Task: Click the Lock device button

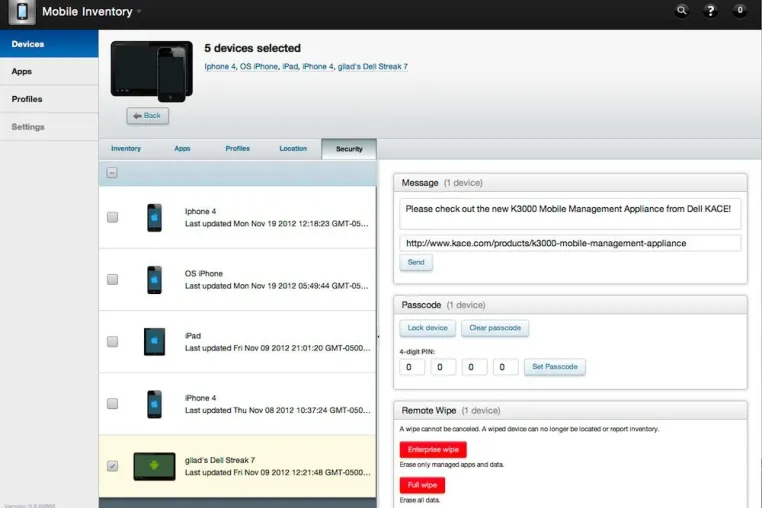Action: [x=428, y=328]
